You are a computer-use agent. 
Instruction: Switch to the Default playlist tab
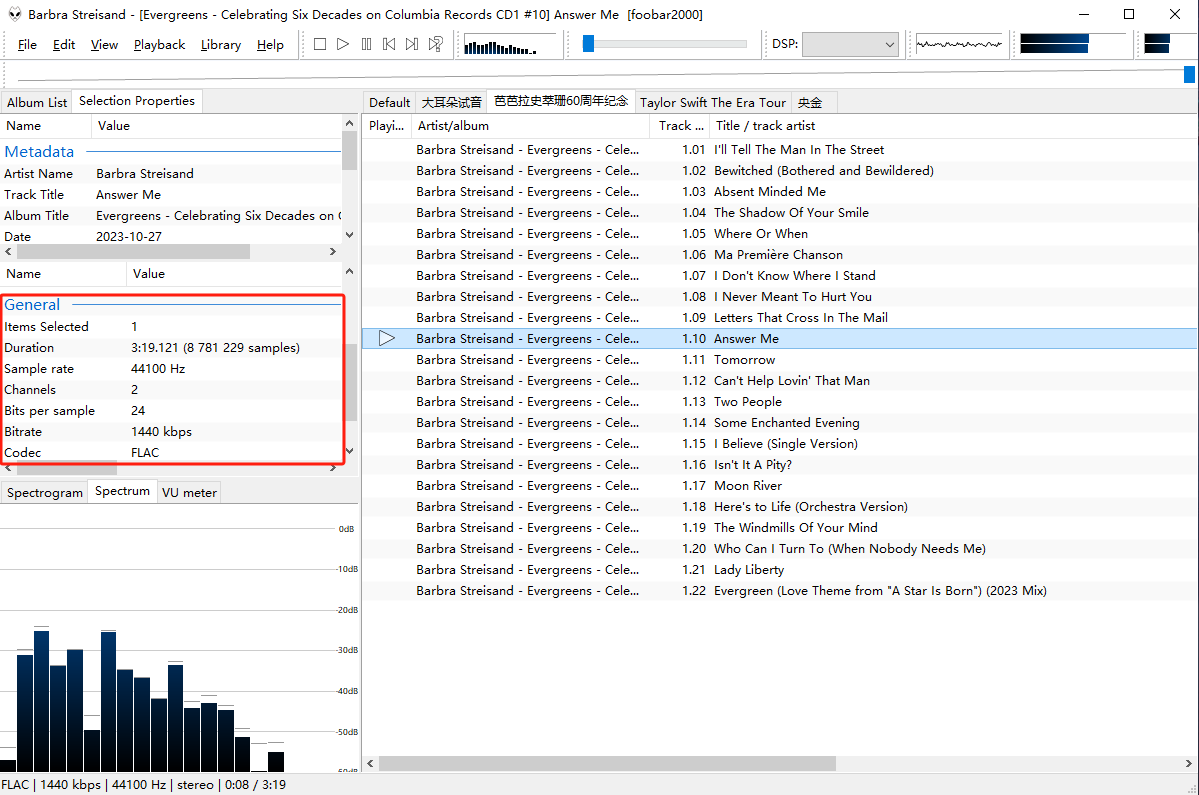pos(389,102)
